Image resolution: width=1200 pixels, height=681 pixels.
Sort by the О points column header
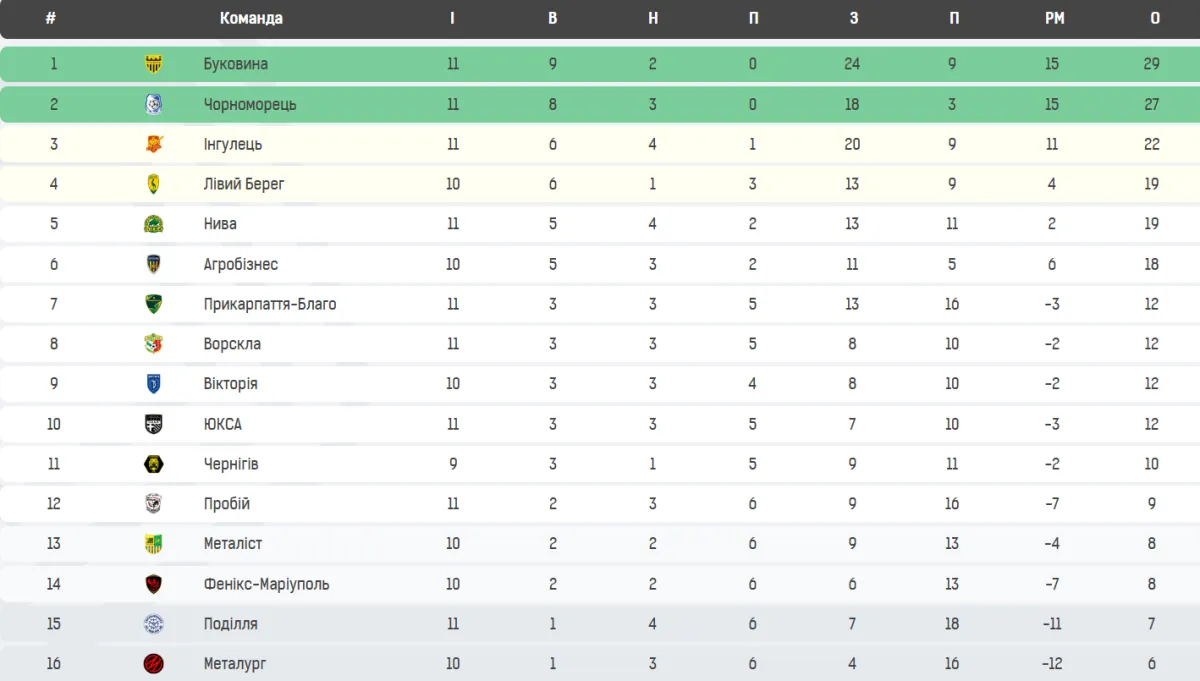pos(1155,18)
